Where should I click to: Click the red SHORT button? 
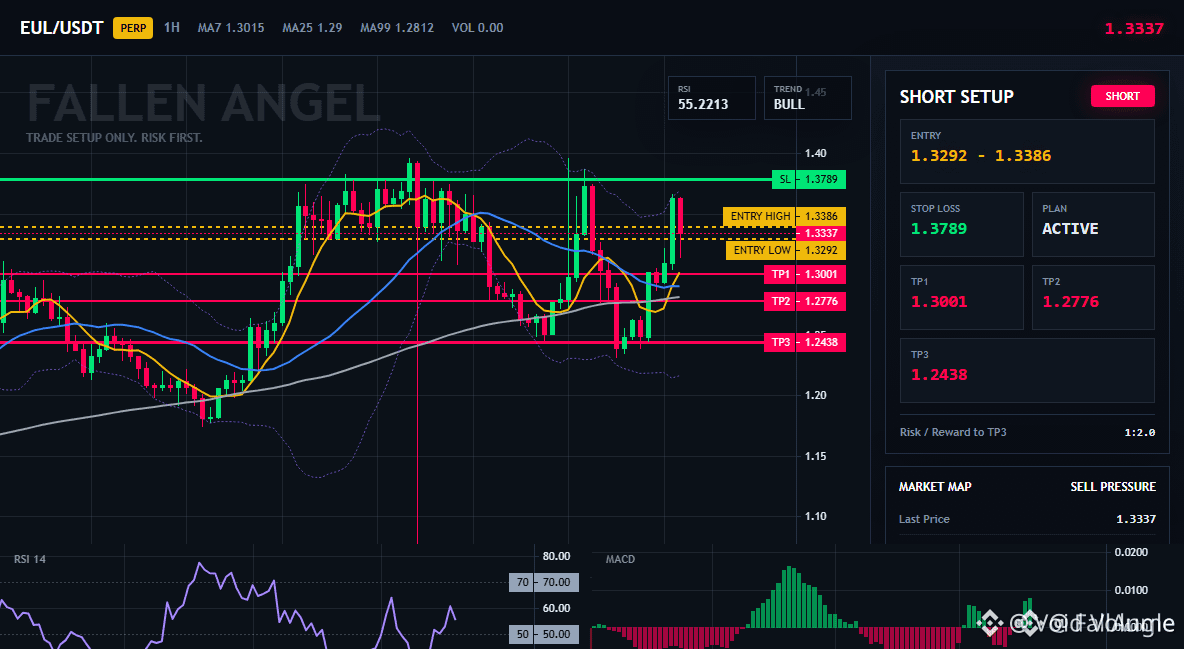(1122, 96)
